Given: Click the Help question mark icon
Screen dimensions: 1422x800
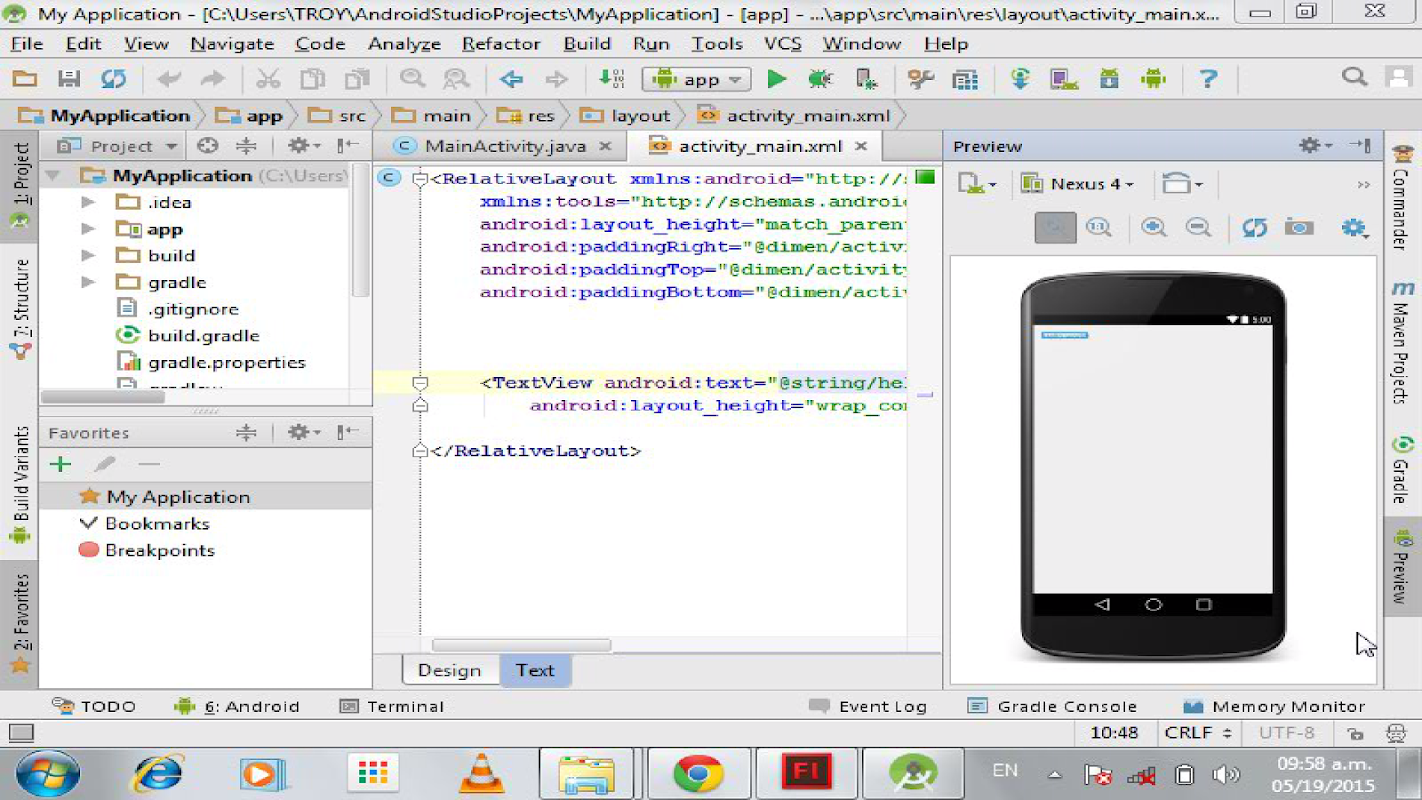Looking at the screenshot, I should [1208, 79].
